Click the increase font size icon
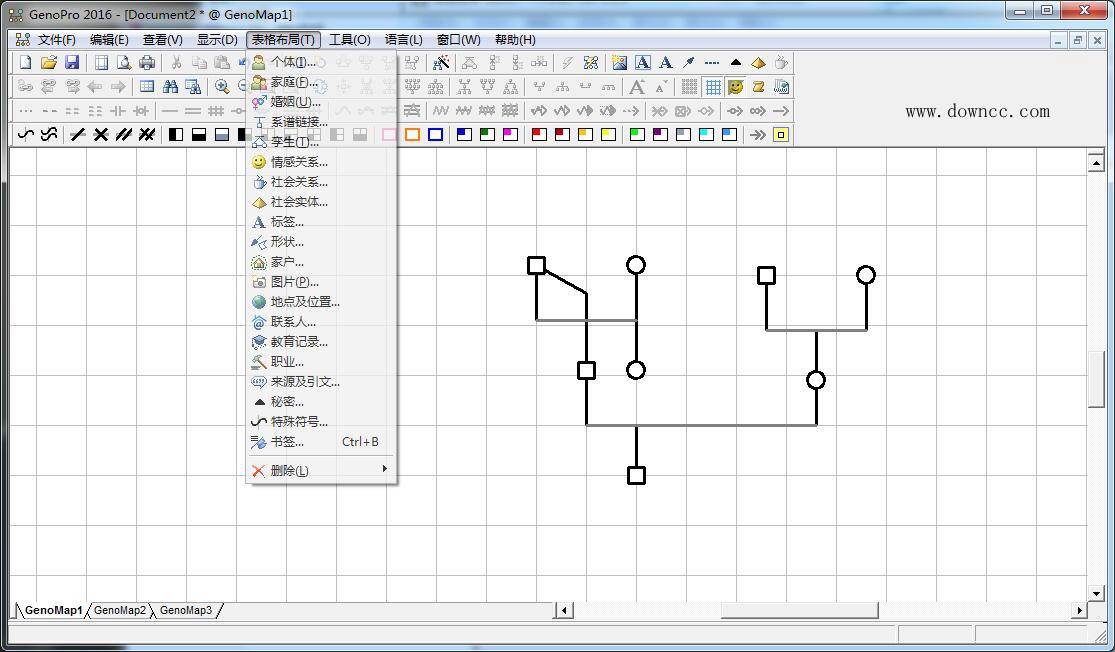Viewport: 1115px width, 652px height. pyautogui.click(x=636, y=86)
